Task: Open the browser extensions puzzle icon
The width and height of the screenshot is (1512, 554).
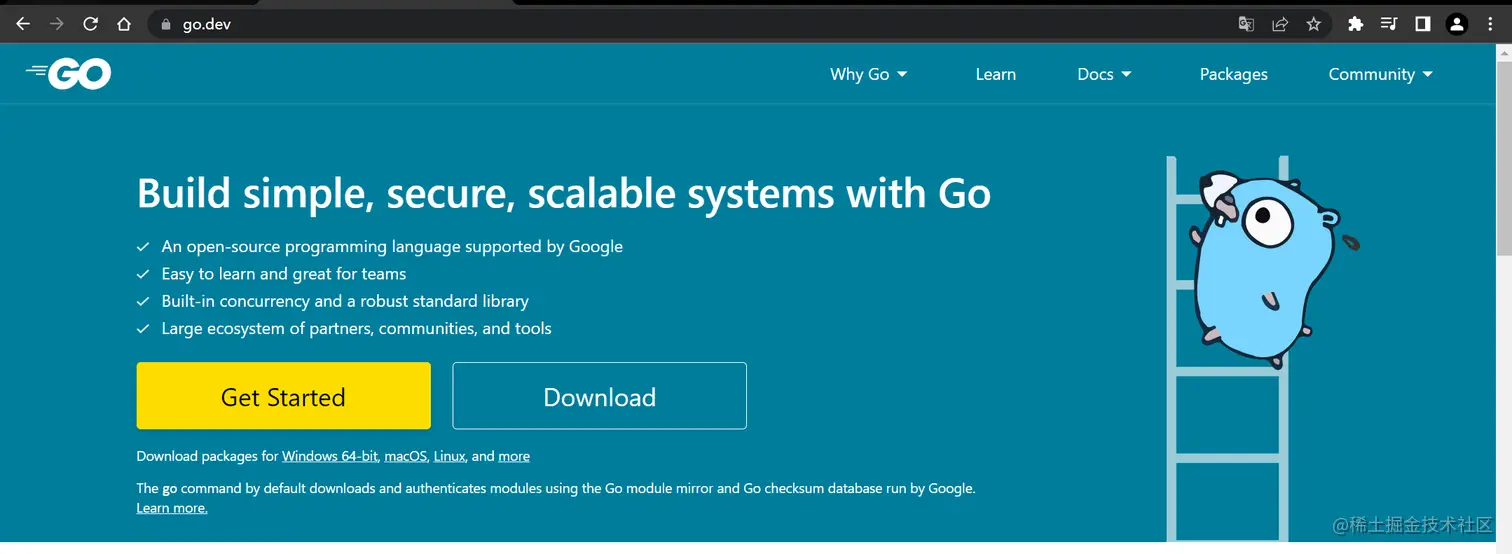Action: tap(1356, 24)
